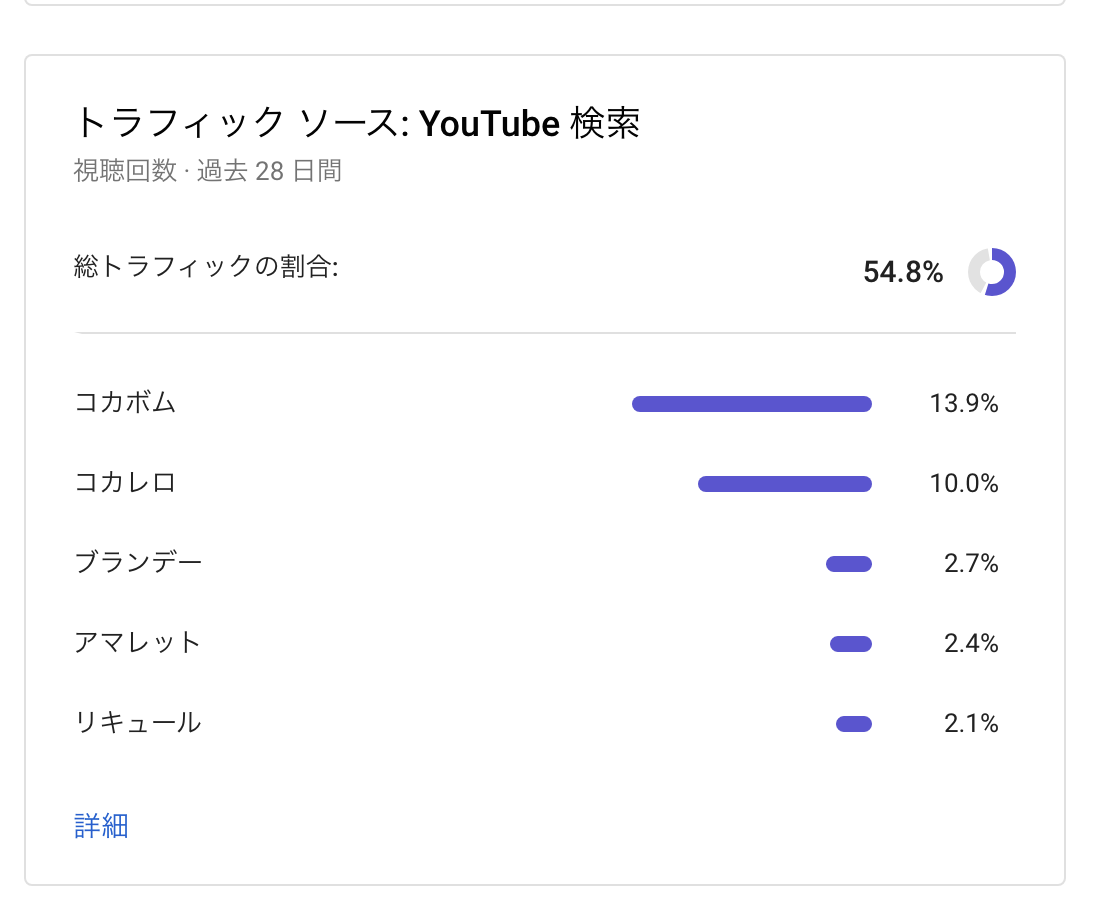Click the 10.0% value
The width and height of the screenshot is (1098, 918).
pyautogui.click(x=964, y=484)
